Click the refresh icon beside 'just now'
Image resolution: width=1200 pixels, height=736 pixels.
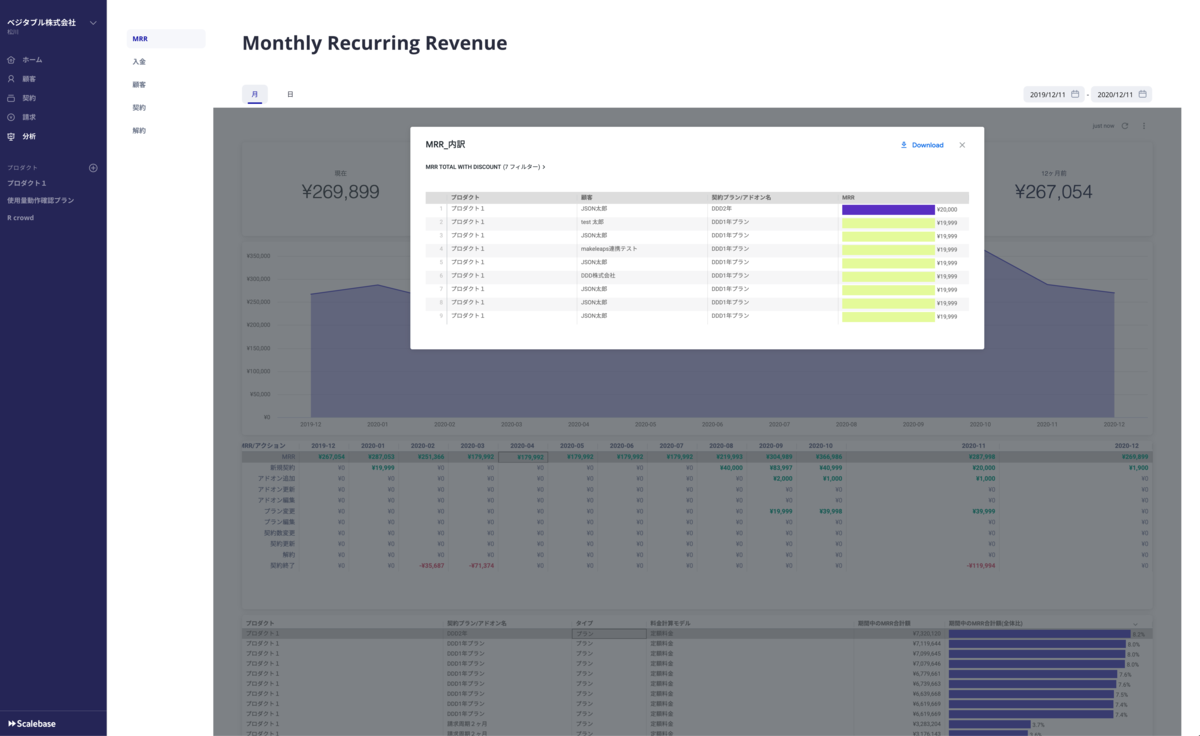tap(1125, 126)
